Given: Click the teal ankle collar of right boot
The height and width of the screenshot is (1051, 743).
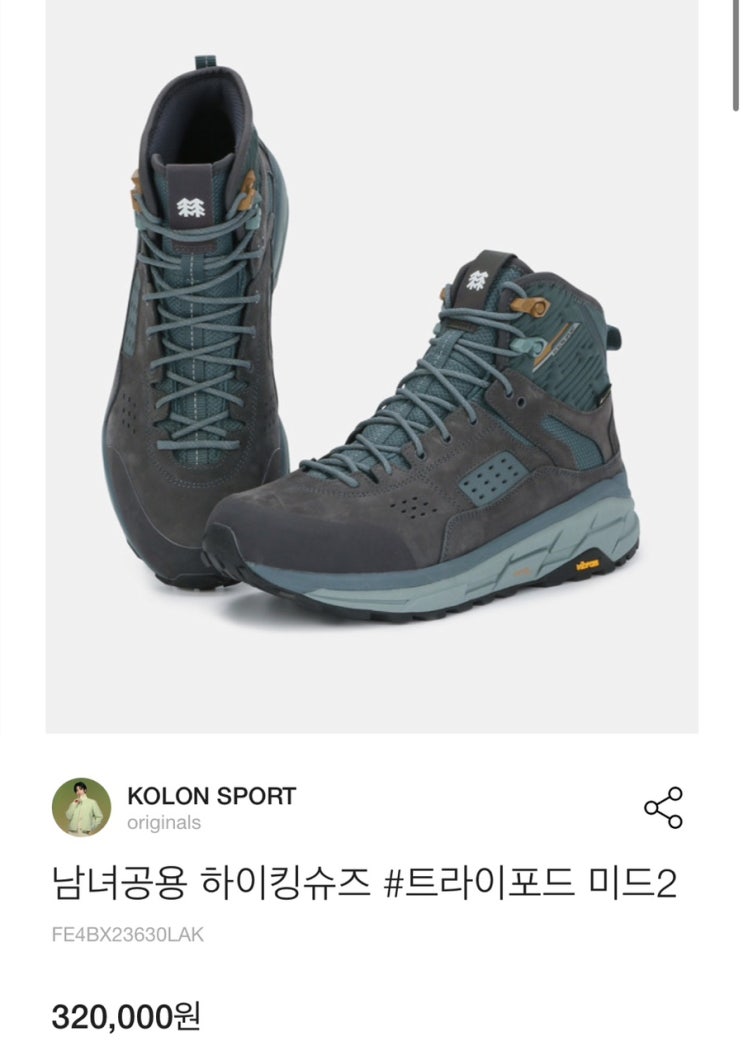Looking at the screenshot, I should coord(570,335).
